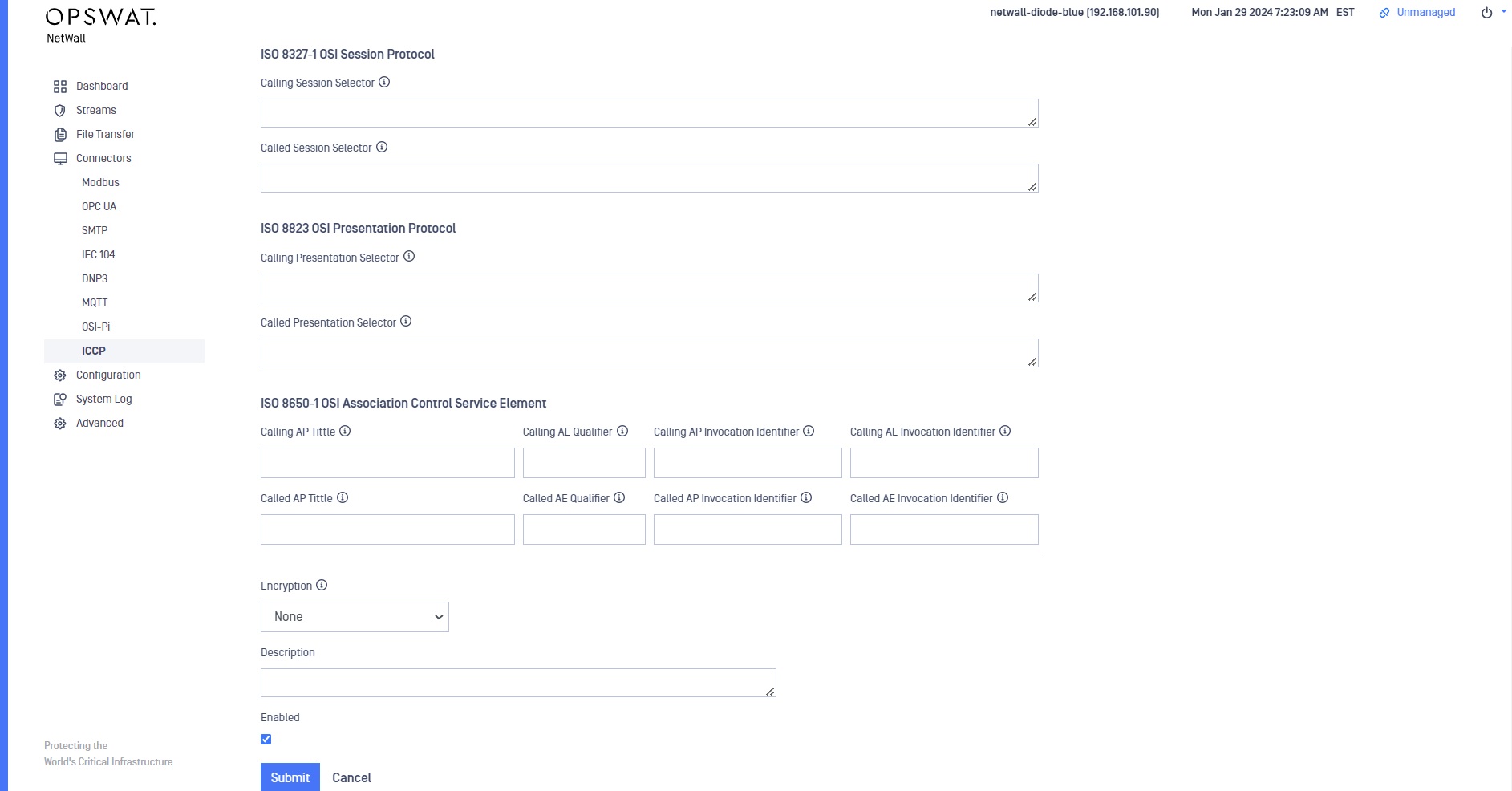Open the OPC UA connector page
The width and height of the screenshot is (1512, 791).
click(99, 206)
